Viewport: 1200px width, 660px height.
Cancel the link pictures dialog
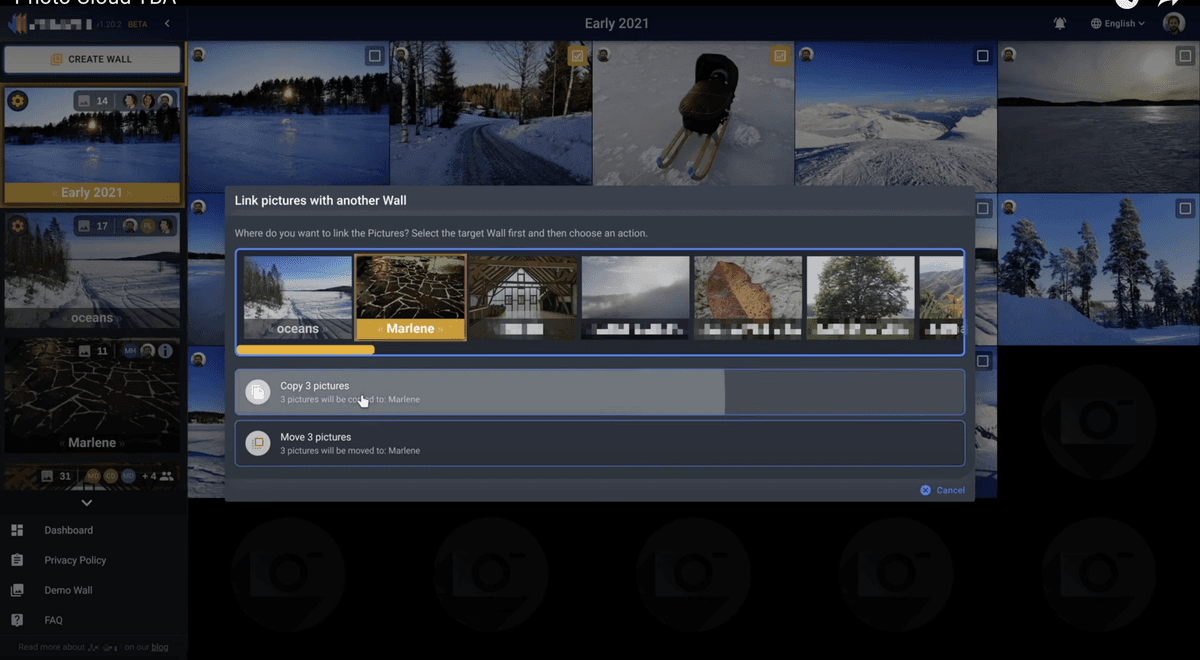pos(942,490)
